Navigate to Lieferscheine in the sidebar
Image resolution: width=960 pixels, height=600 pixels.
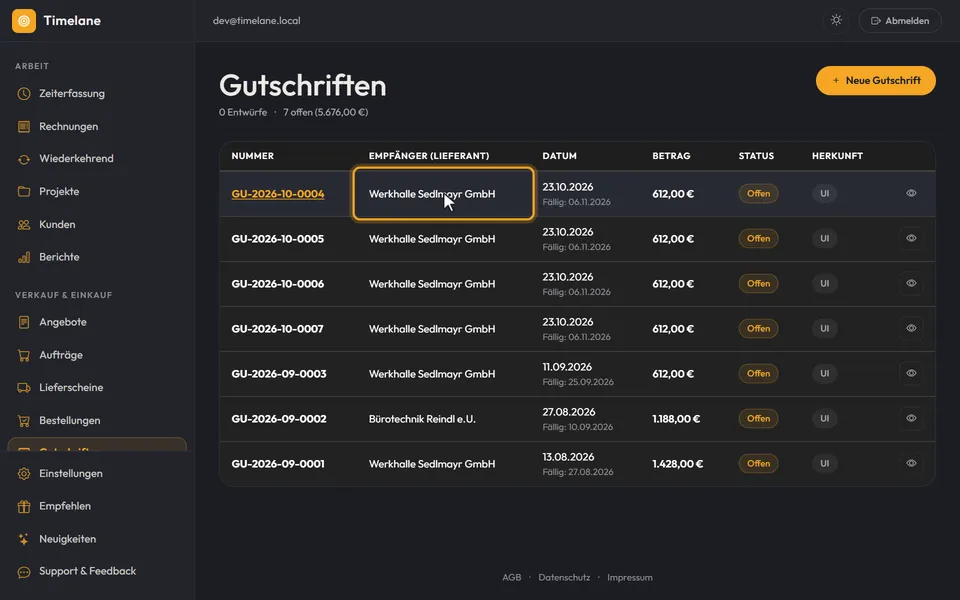pyautogui.click(x=97, y=388)
